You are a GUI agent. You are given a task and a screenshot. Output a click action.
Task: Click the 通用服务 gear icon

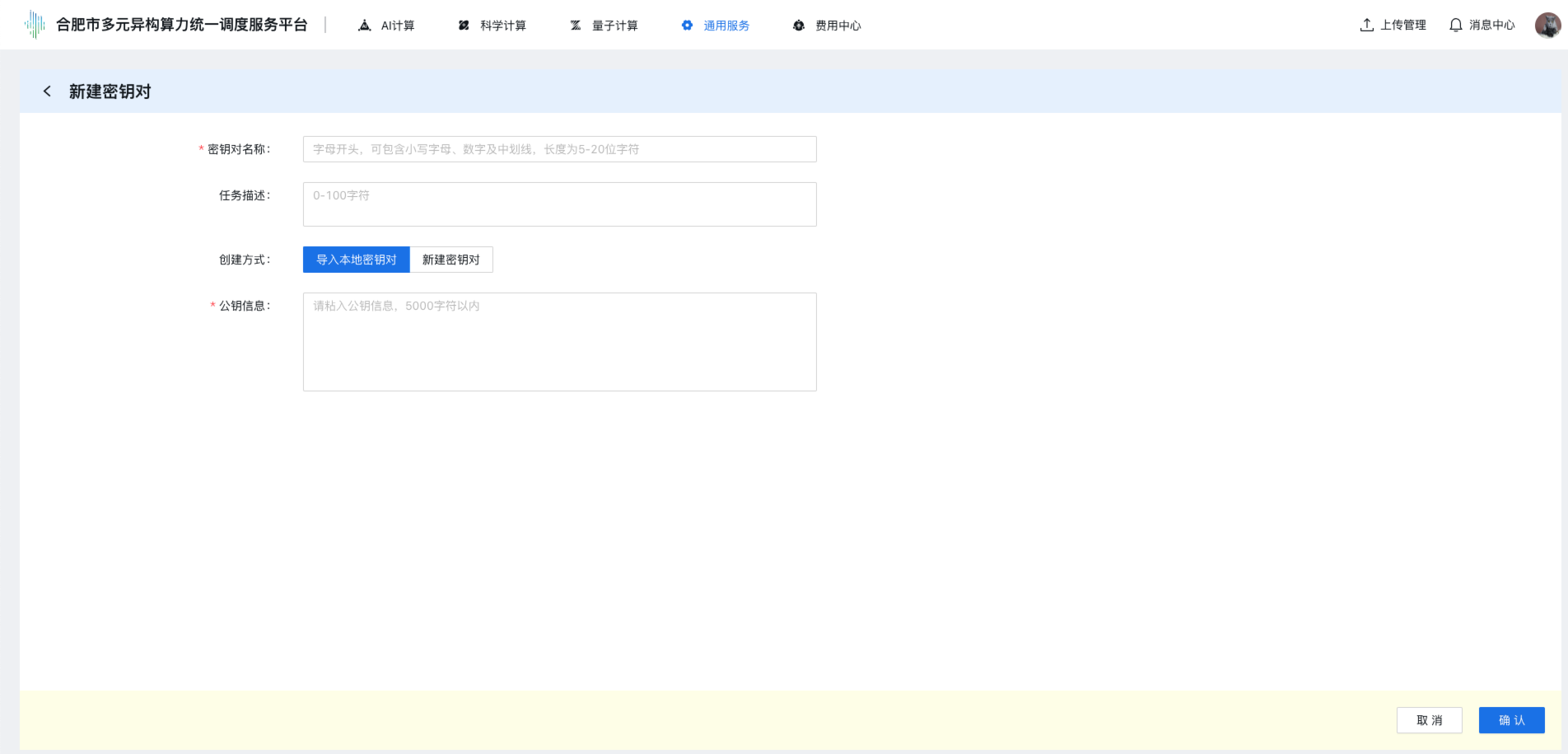[687, 26]
